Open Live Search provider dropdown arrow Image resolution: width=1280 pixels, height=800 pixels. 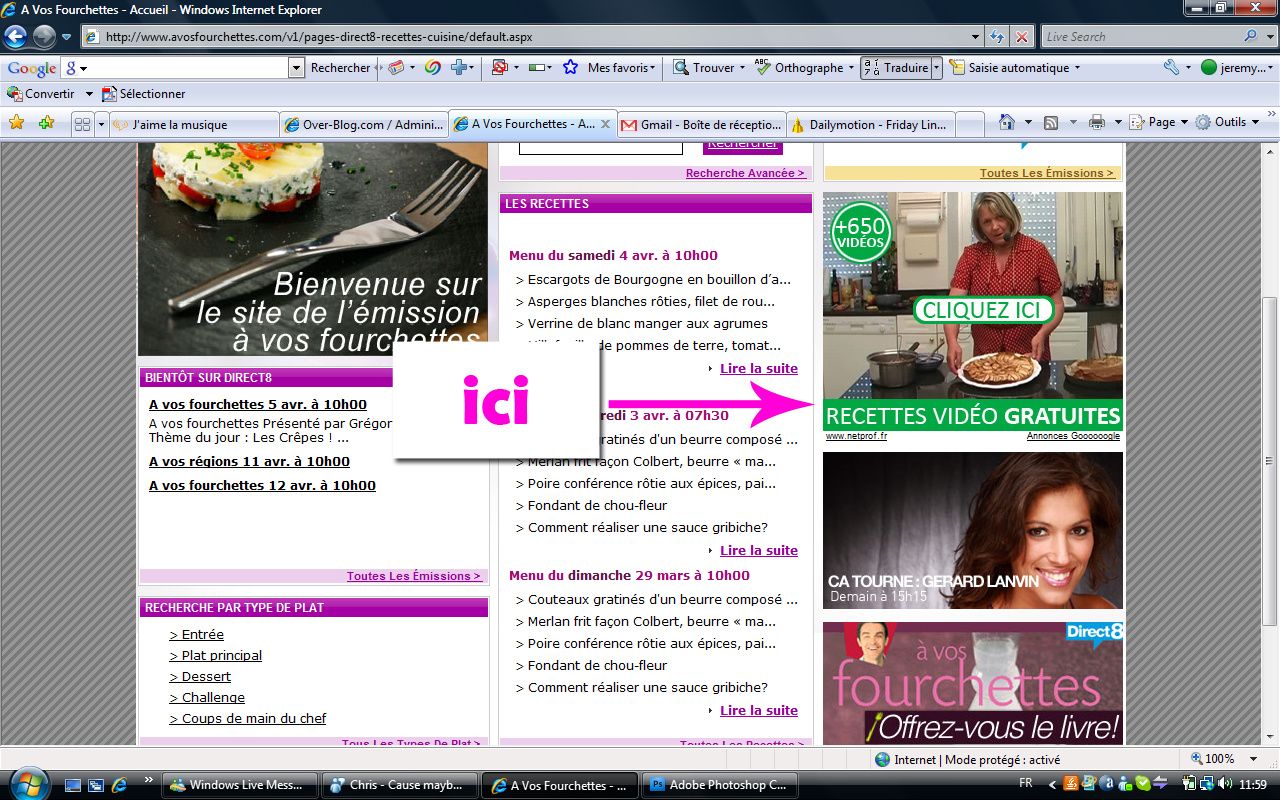(1269, 36)
